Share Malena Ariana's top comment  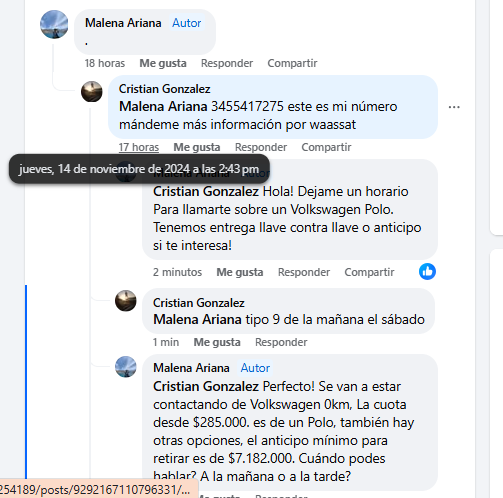tap(292, 63)
